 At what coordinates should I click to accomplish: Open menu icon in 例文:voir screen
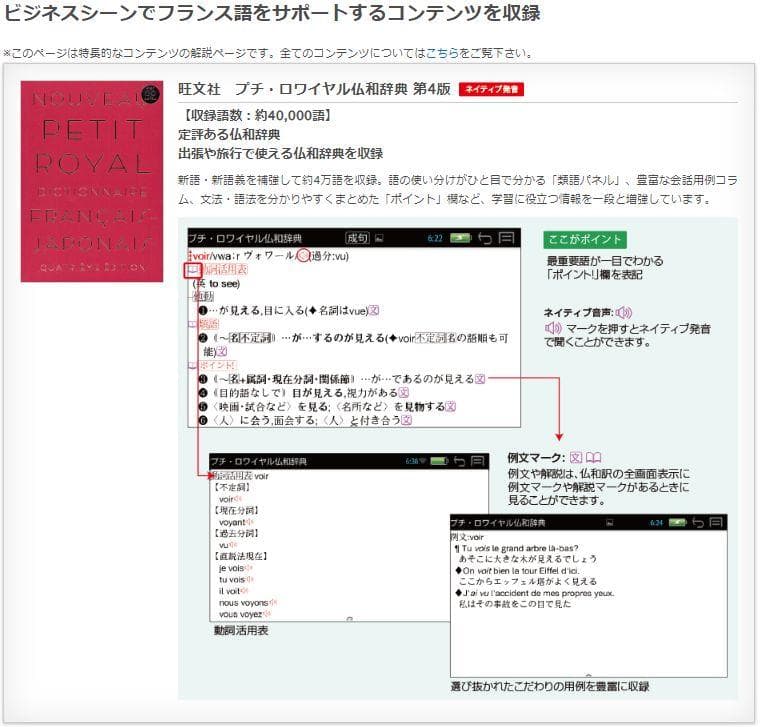tap(716, 523)
